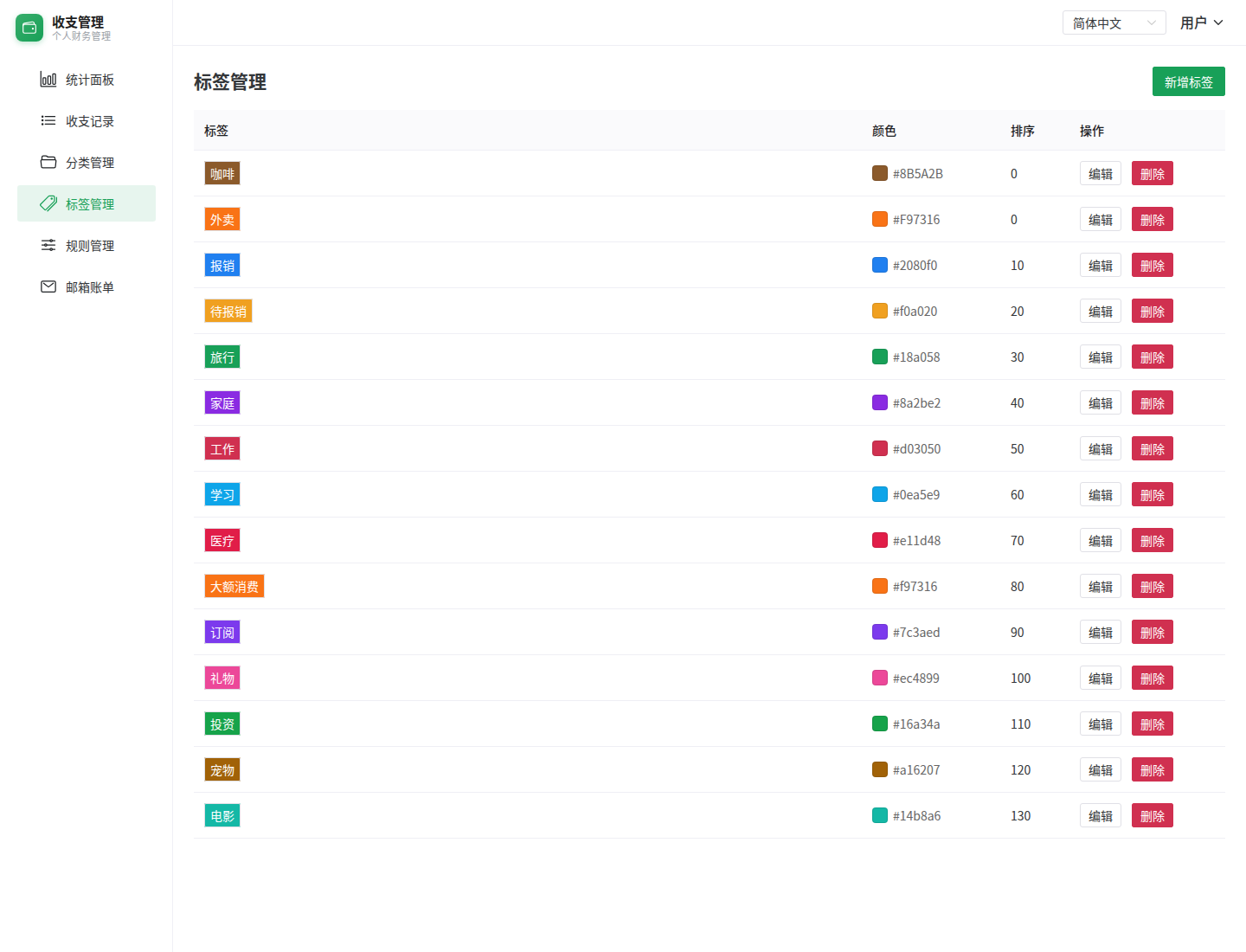This screenshot has height=952, width=1246.
Task: Click the envelope icon for 邮箱账单
Action: tap(48, 287)
